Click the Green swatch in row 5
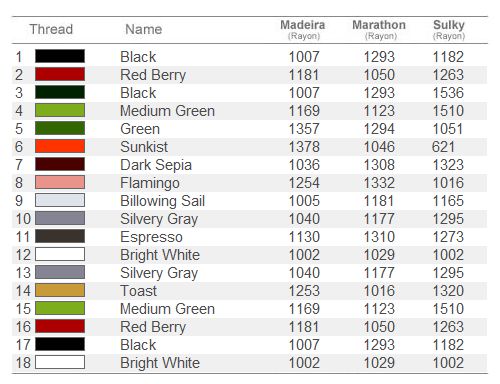The width and height of the screenshot is (500, 384). [x=60, y=128]
